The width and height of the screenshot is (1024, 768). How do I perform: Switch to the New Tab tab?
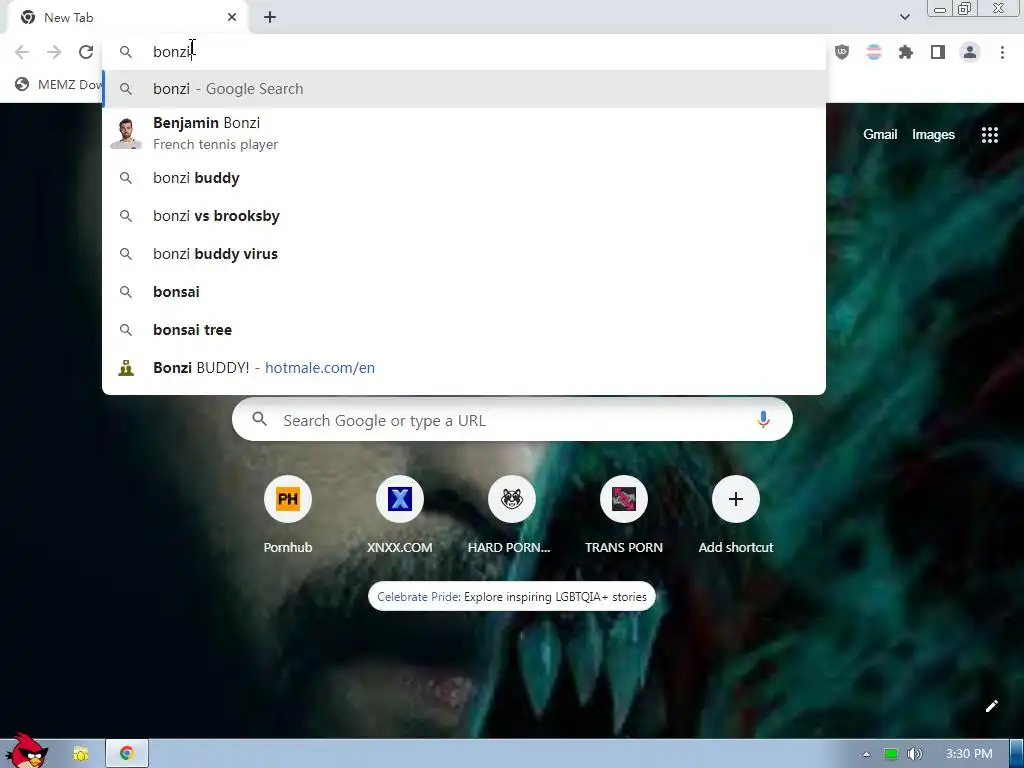tap(127, 18)
